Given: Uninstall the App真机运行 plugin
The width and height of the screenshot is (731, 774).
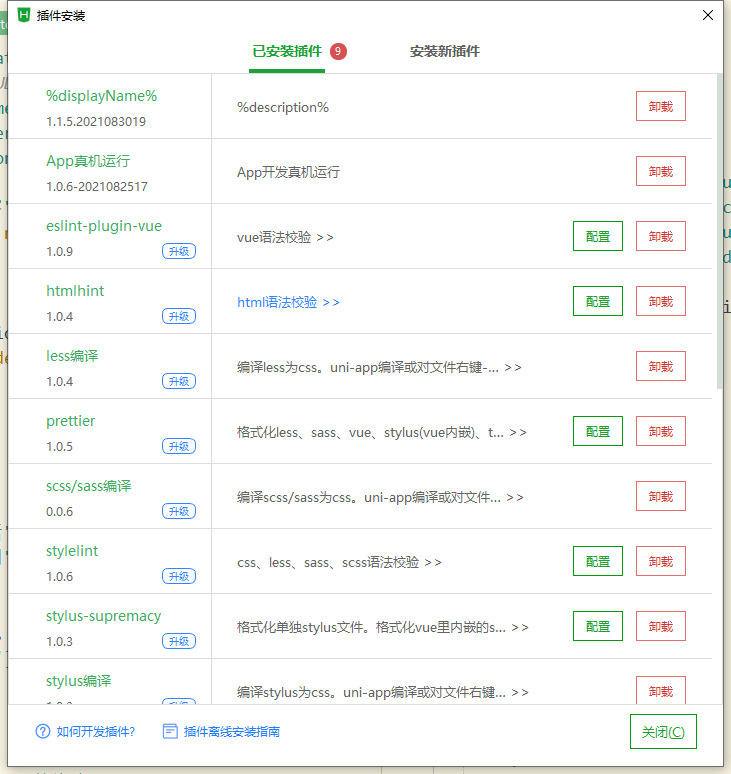Looking at the screenshot, I should [660, 171].
